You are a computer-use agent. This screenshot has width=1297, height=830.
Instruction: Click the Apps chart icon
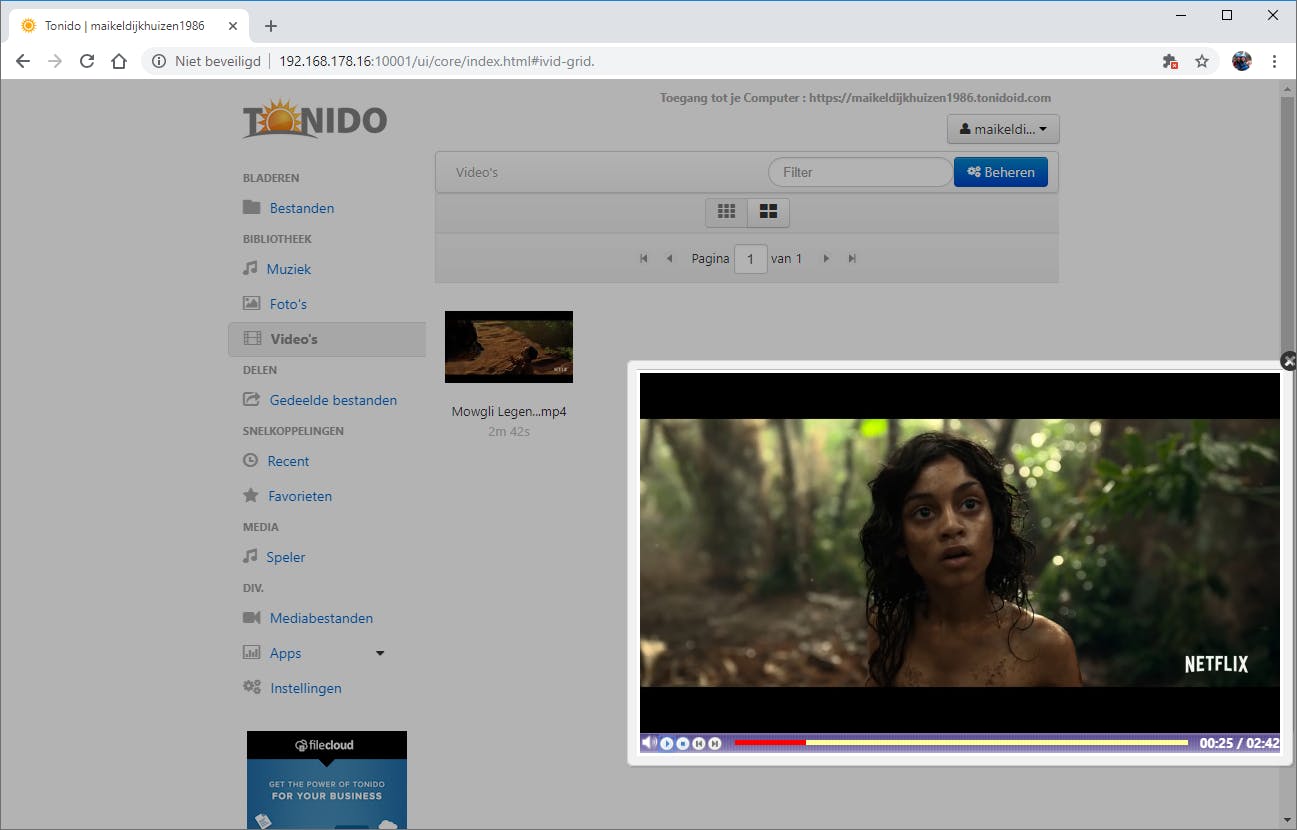pos(252,652)
